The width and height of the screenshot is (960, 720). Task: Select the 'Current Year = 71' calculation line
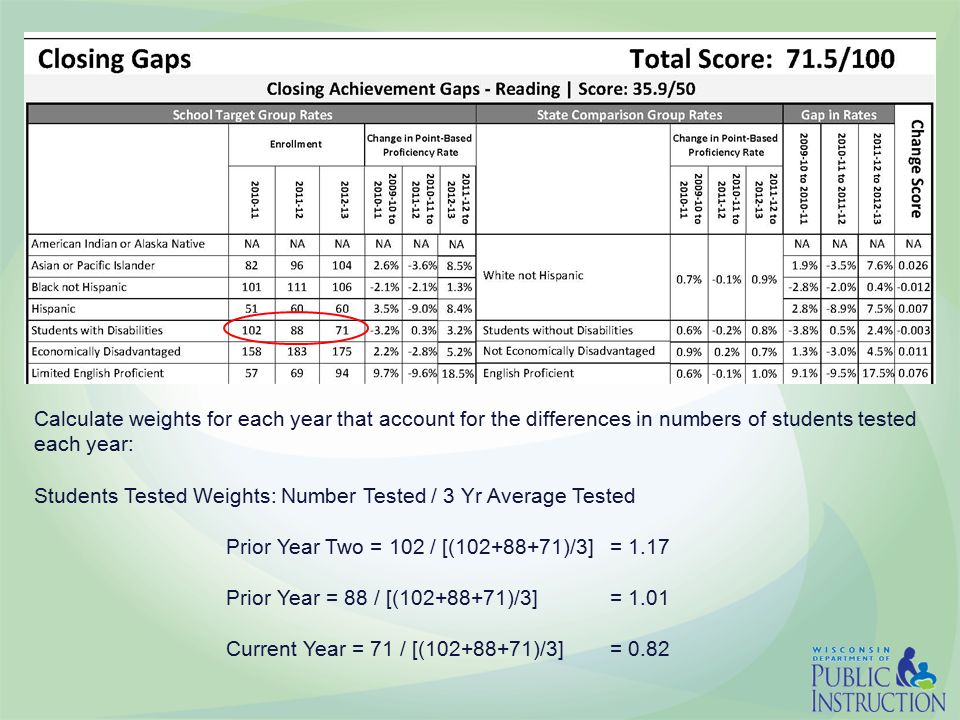pyautogui.click(x=394, y=649)
